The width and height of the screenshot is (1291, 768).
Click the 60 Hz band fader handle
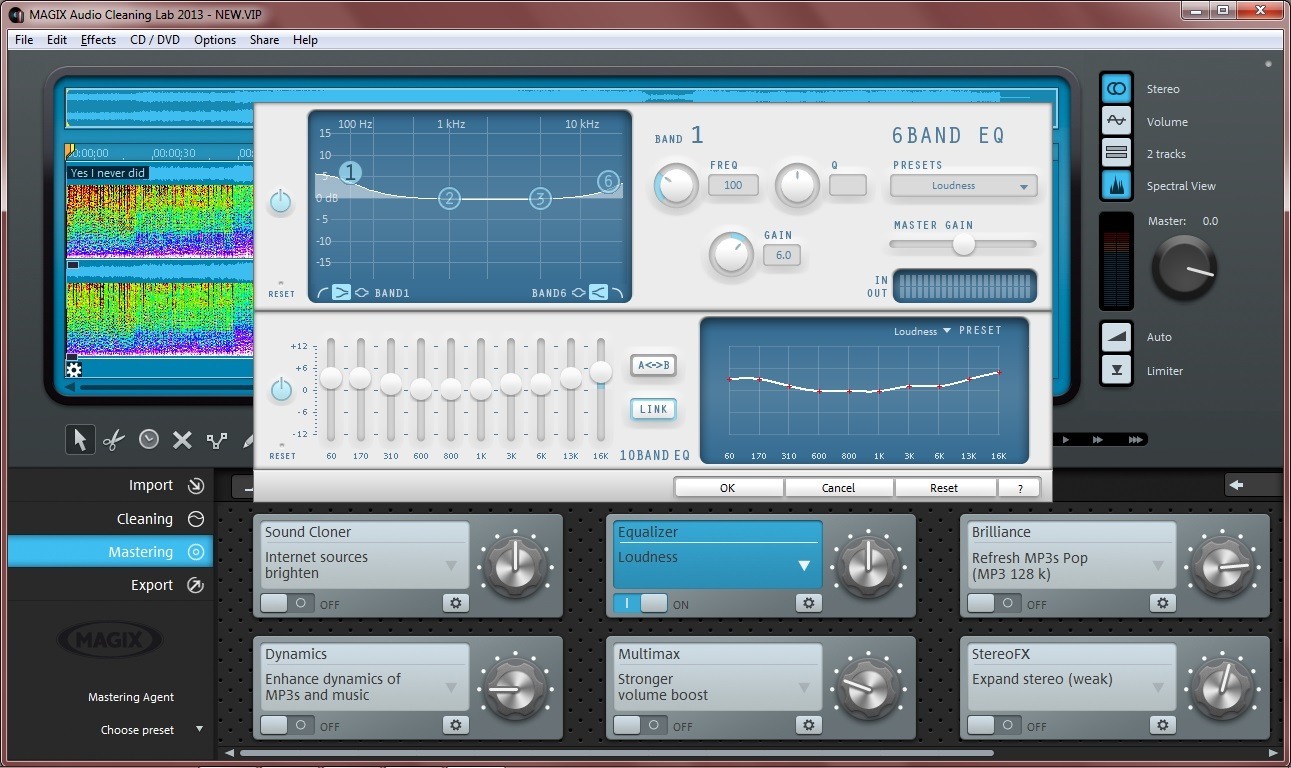[331, 378]
